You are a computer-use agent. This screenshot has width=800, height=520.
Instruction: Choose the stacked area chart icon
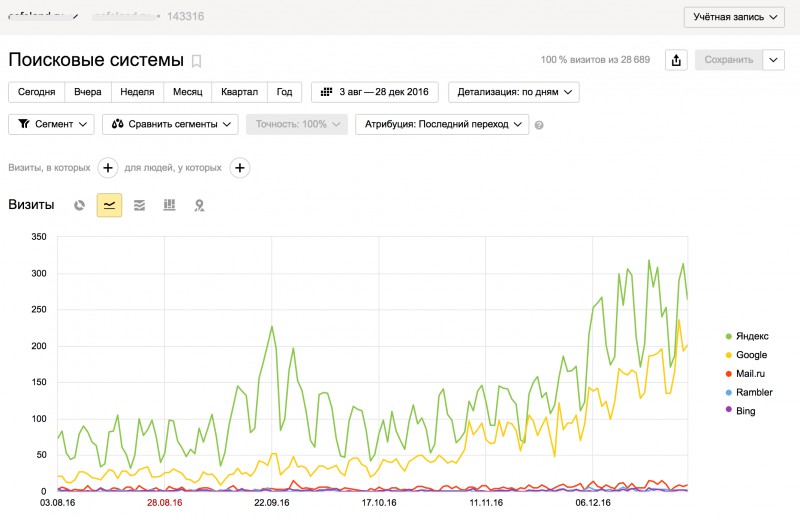point(139,205)
